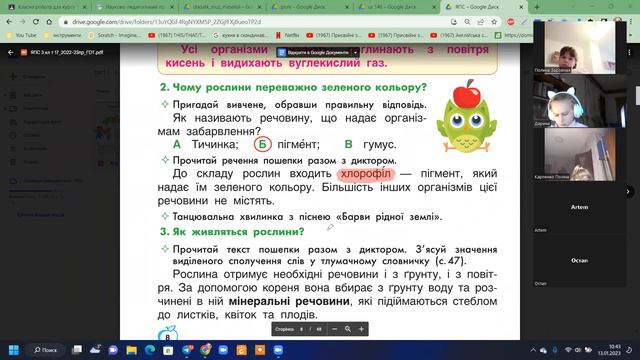Image resolution: width=640 pixels, height=360 pixels.
Task: Open Task View on the taskbar
Action: point(77,350)
